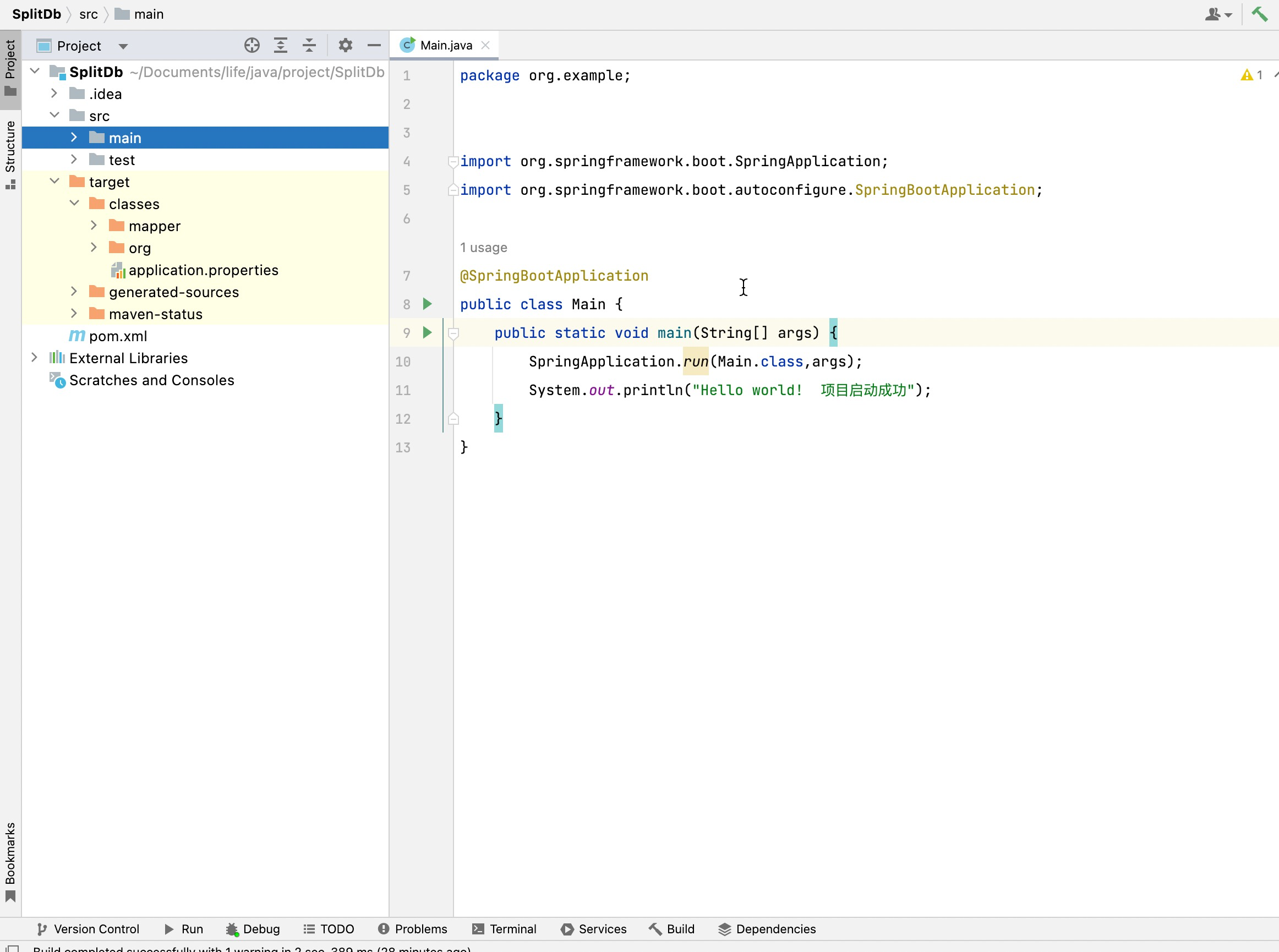Viewport: 1279px width, 952px height.
Task: Select Scratches and Consoles node
Action: (x=142, y=380)
